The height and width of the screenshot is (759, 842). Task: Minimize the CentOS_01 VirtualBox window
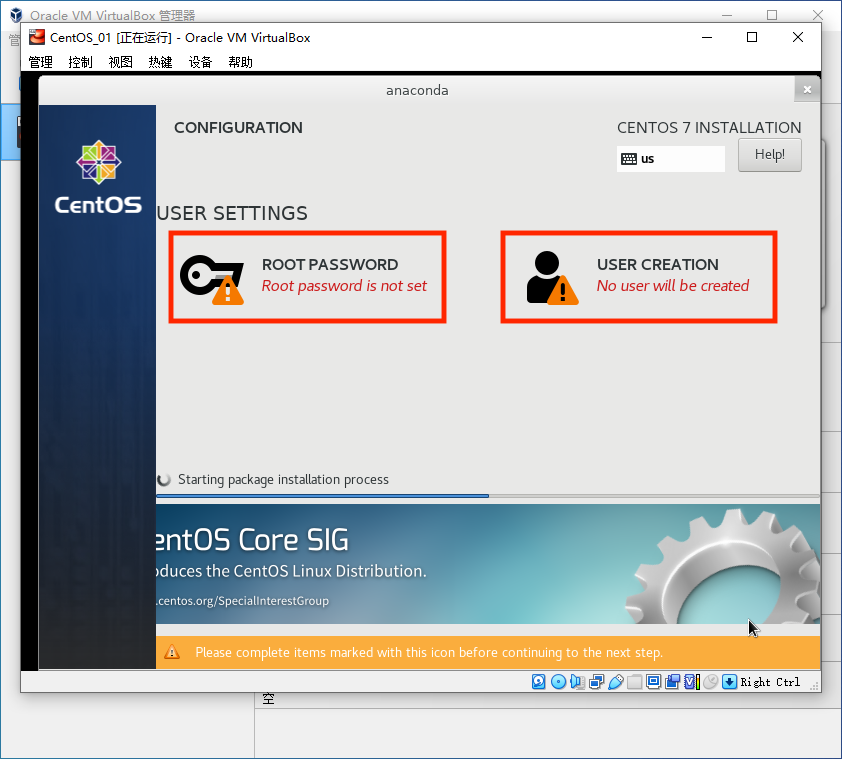[x=707, y=37]
